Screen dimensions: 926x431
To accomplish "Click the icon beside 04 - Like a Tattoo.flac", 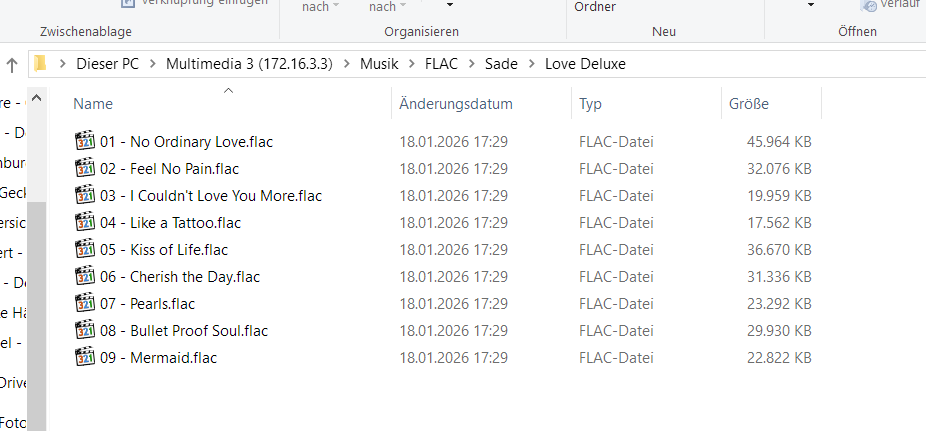I will [84, 222].
